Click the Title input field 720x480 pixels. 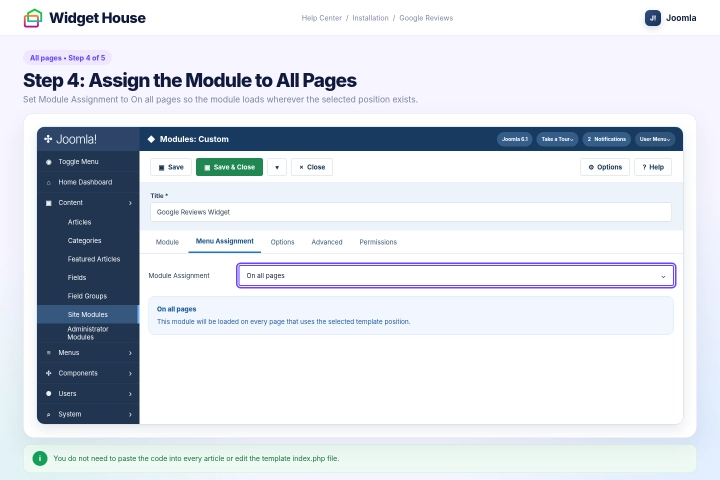coord(411,212)
